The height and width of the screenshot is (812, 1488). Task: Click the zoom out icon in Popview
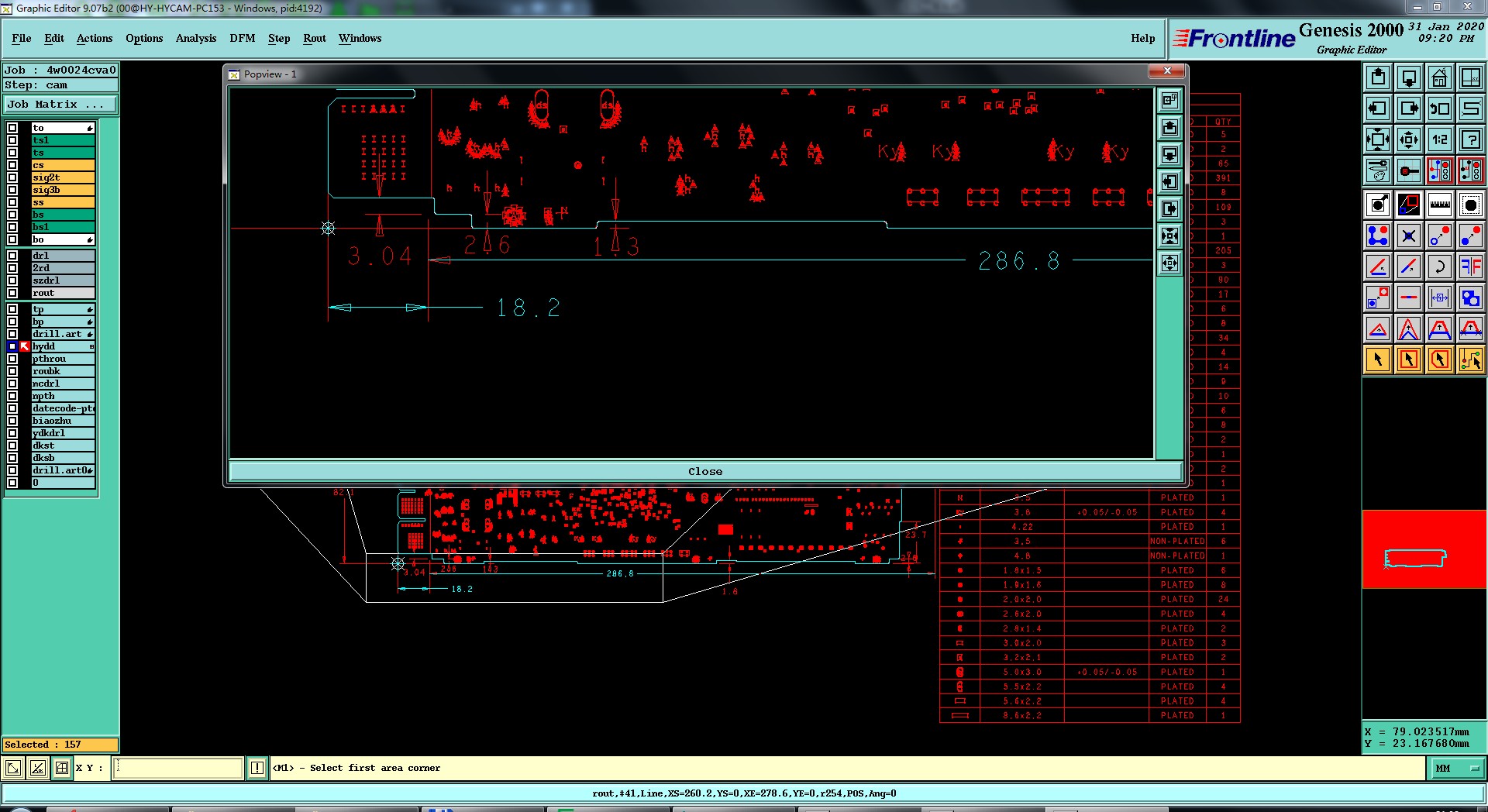tap(1169, 263)
